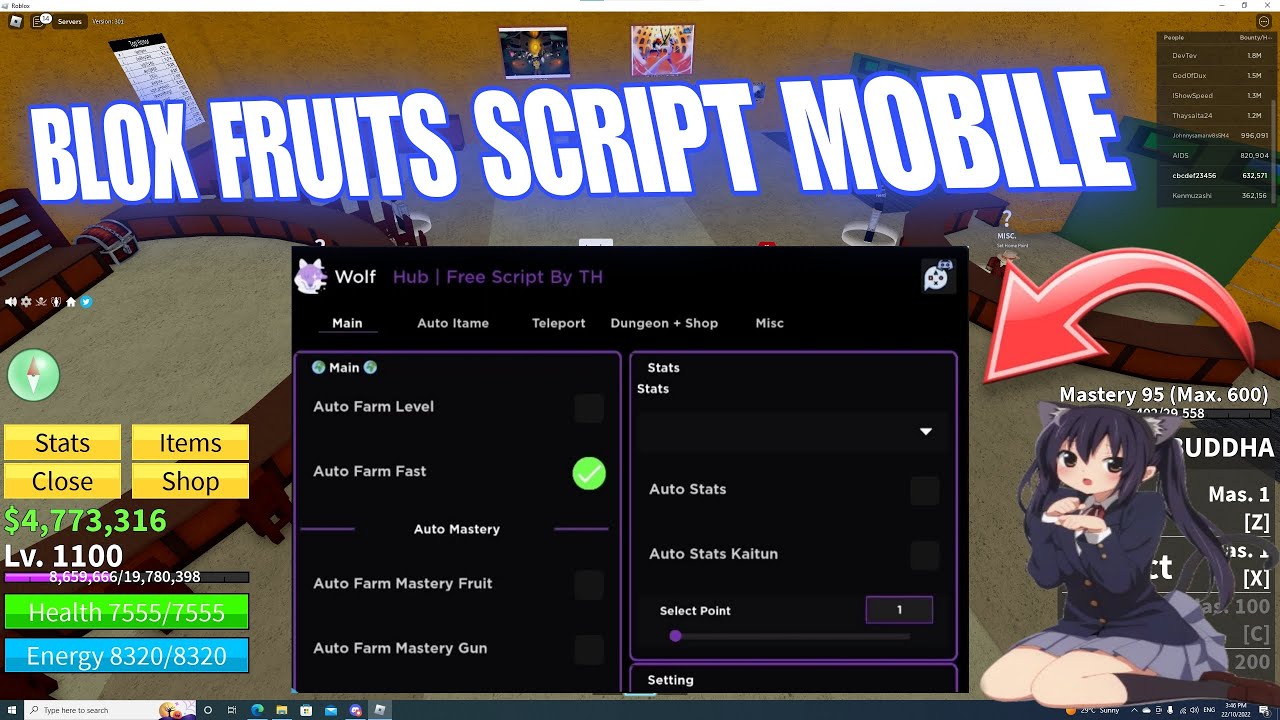Click the yellow Close button

pos(62,481)
